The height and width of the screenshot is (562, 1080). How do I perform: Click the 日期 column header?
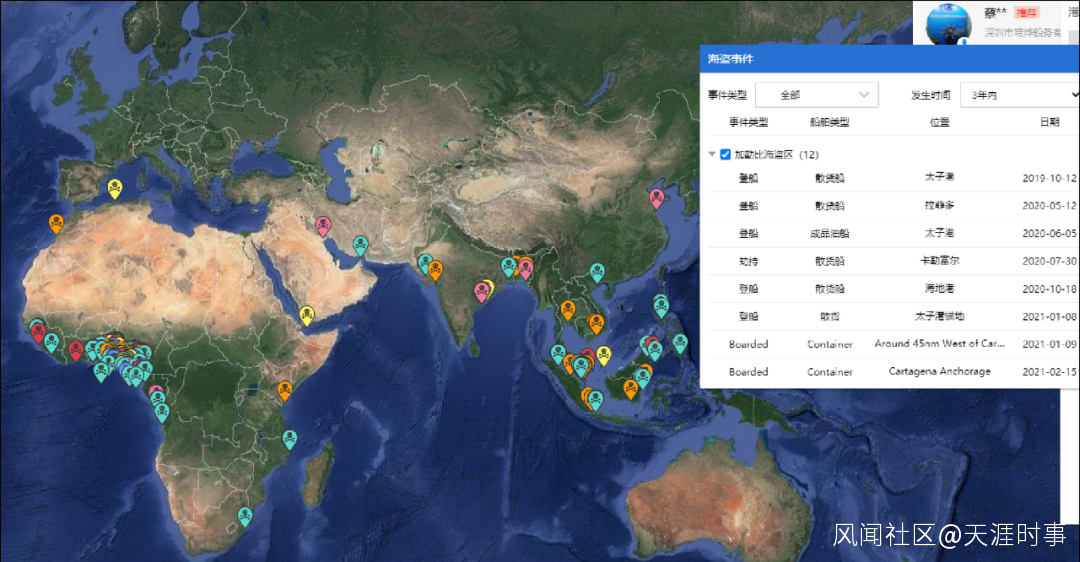pos(1049,122)
